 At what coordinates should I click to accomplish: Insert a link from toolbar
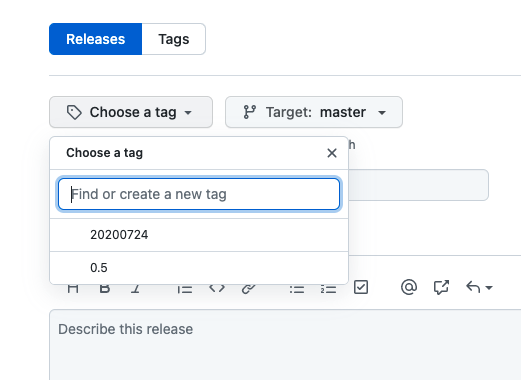click(x=248, y=289)
